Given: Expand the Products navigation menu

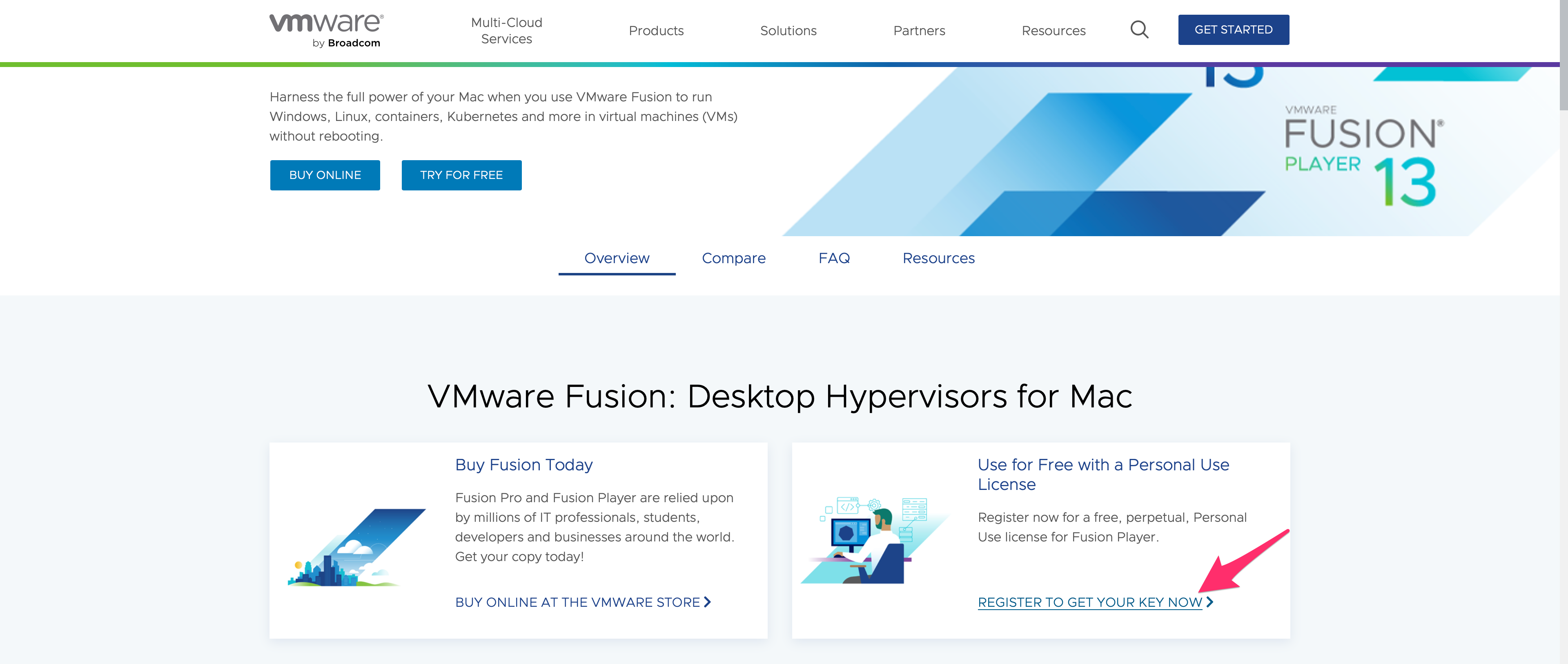Looking at the screenshot, I should pyautogui.click(x=656, y=31).
